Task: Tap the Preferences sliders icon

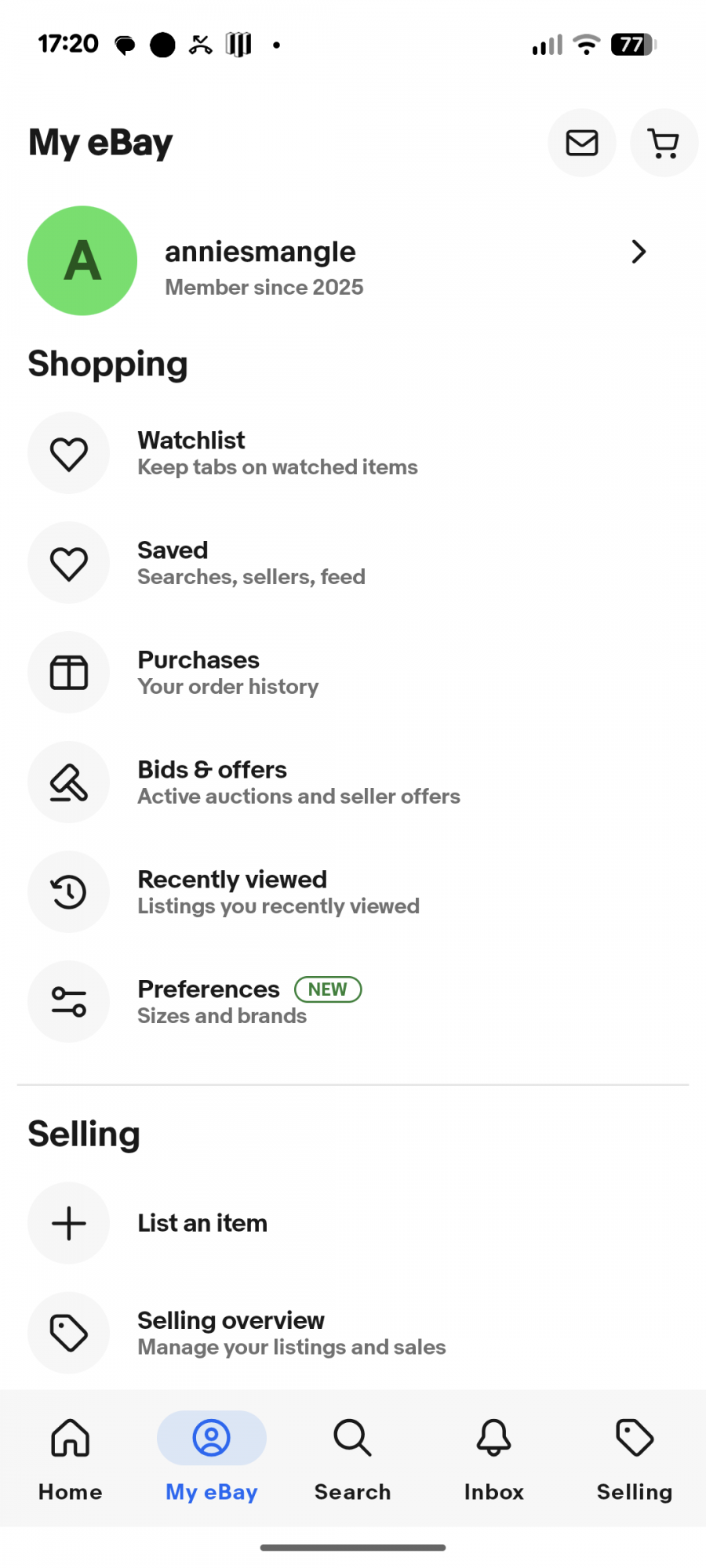Action: [69, 1002]
